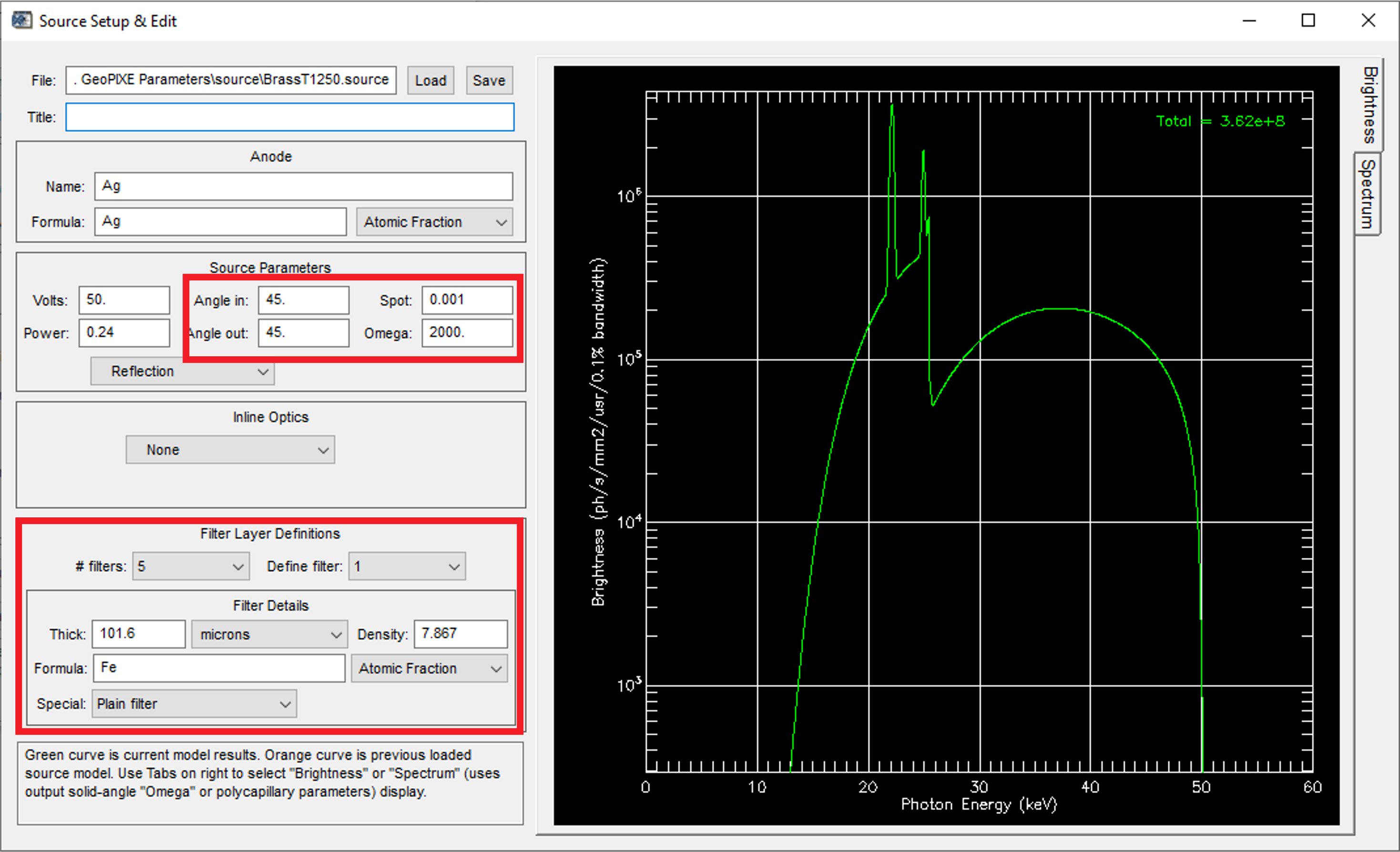Switch to the Spectrum tab
The image size is (1400, 852).
[x=1367, y=193]
